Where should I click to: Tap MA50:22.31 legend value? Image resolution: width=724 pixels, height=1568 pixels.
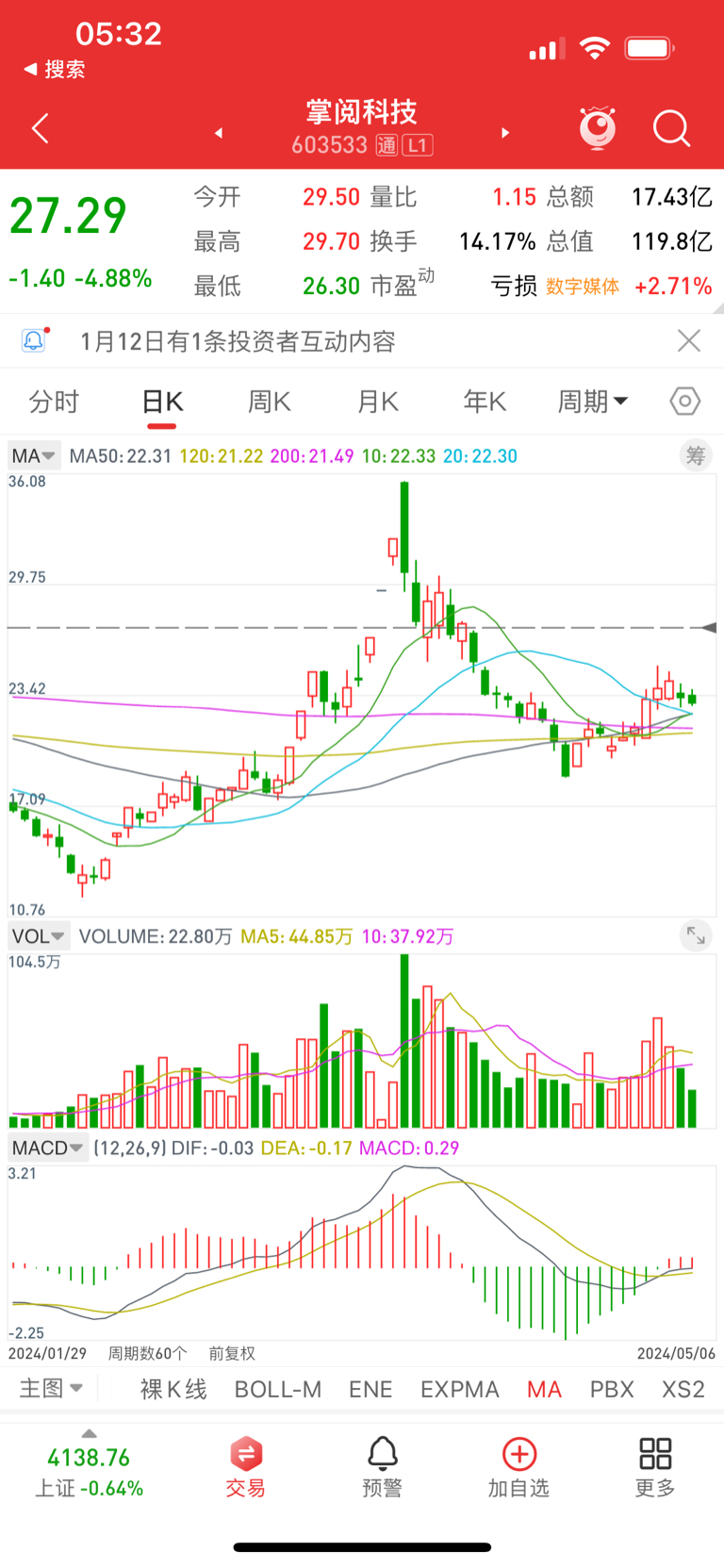[121, 456]
